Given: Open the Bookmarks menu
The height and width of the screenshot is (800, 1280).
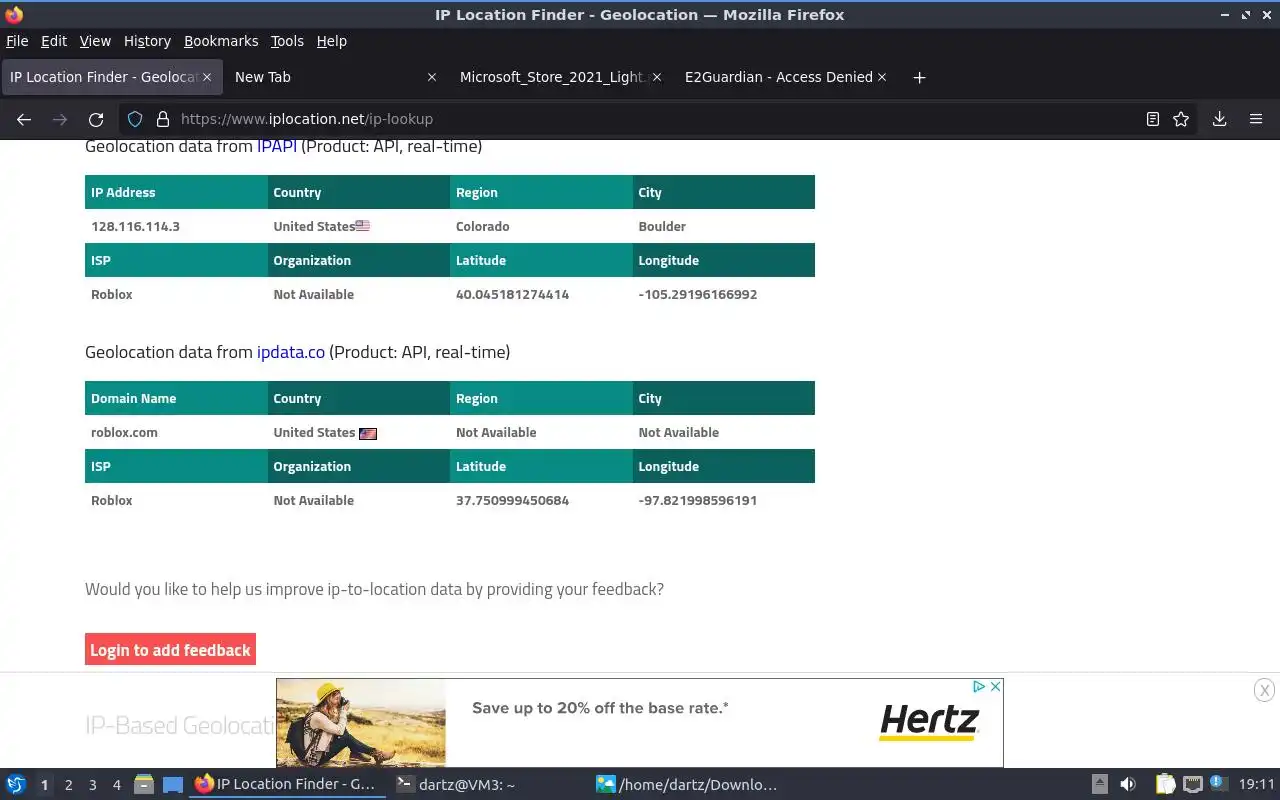Looking at the screenshot, I should pyautogui.click(x=221, y=41).
